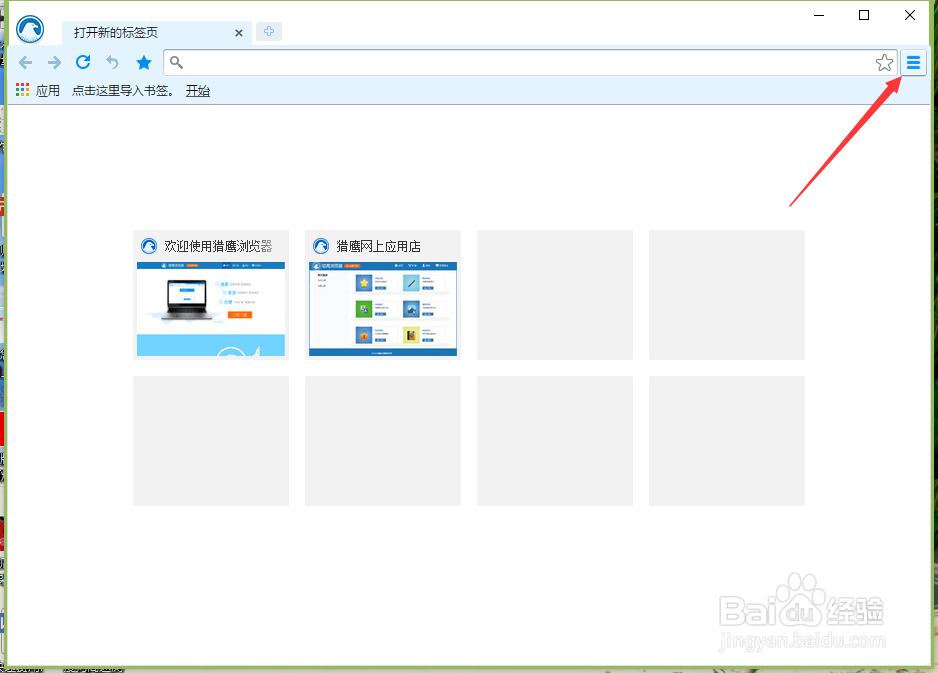Click the 开始 link on bookmarks bar

point(197,90)
